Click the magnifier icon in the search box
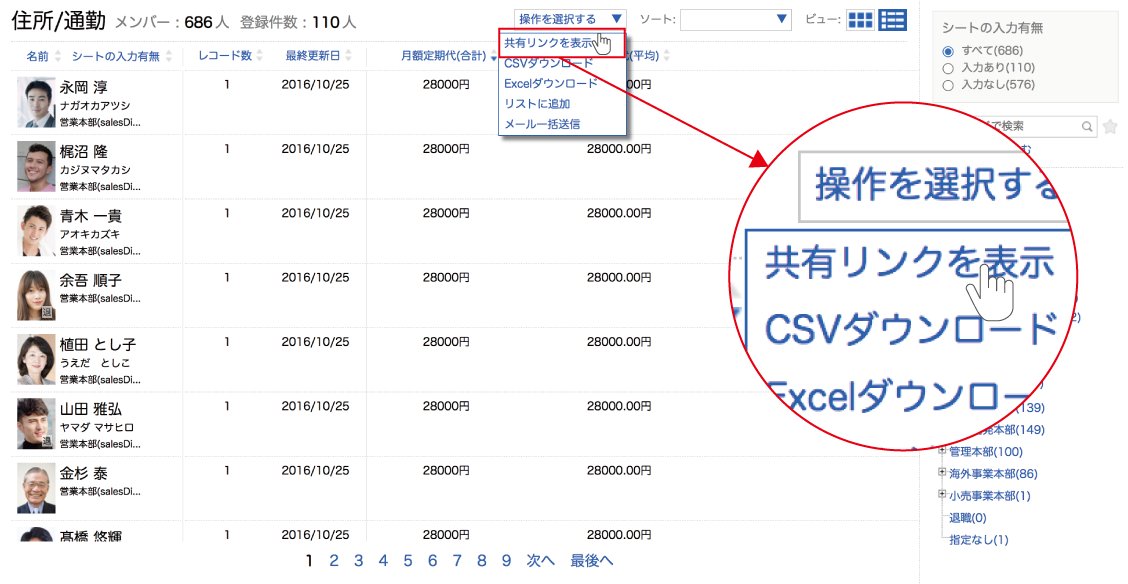The width and height of the screenshot is (1128, 584). [x=1087, y=127]
